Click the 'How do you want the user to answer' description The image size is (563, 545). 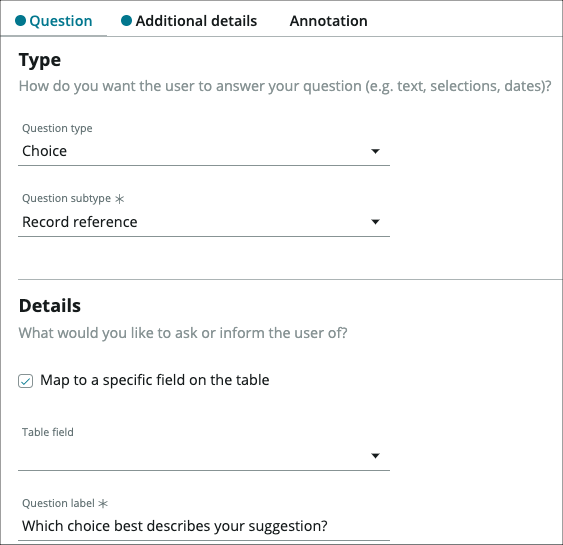[x=285, y=86]
